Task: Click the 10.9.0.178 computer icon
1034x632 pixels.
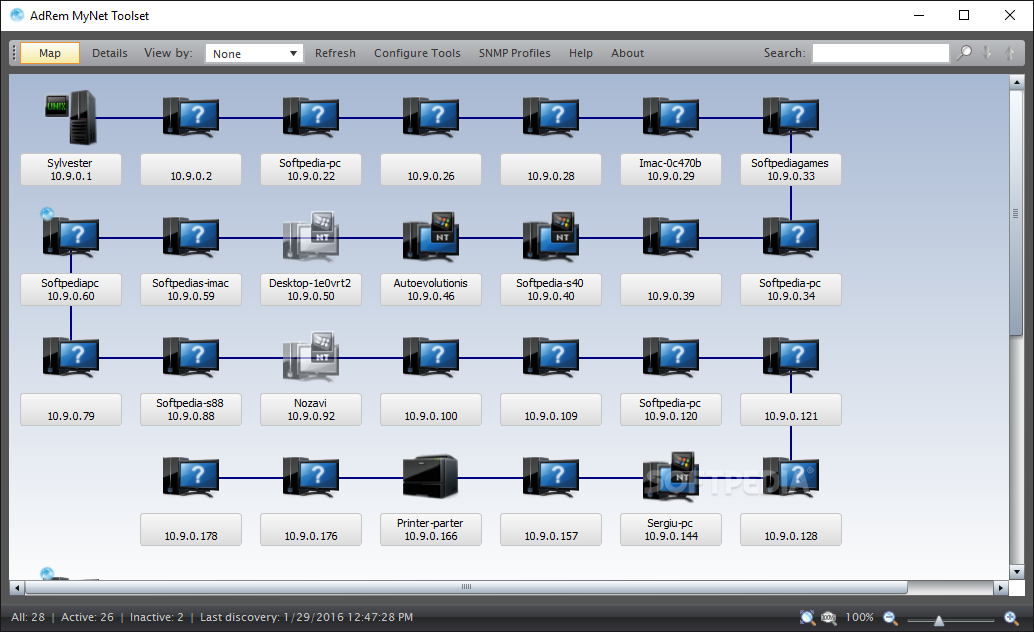Action: click(191, 476)
